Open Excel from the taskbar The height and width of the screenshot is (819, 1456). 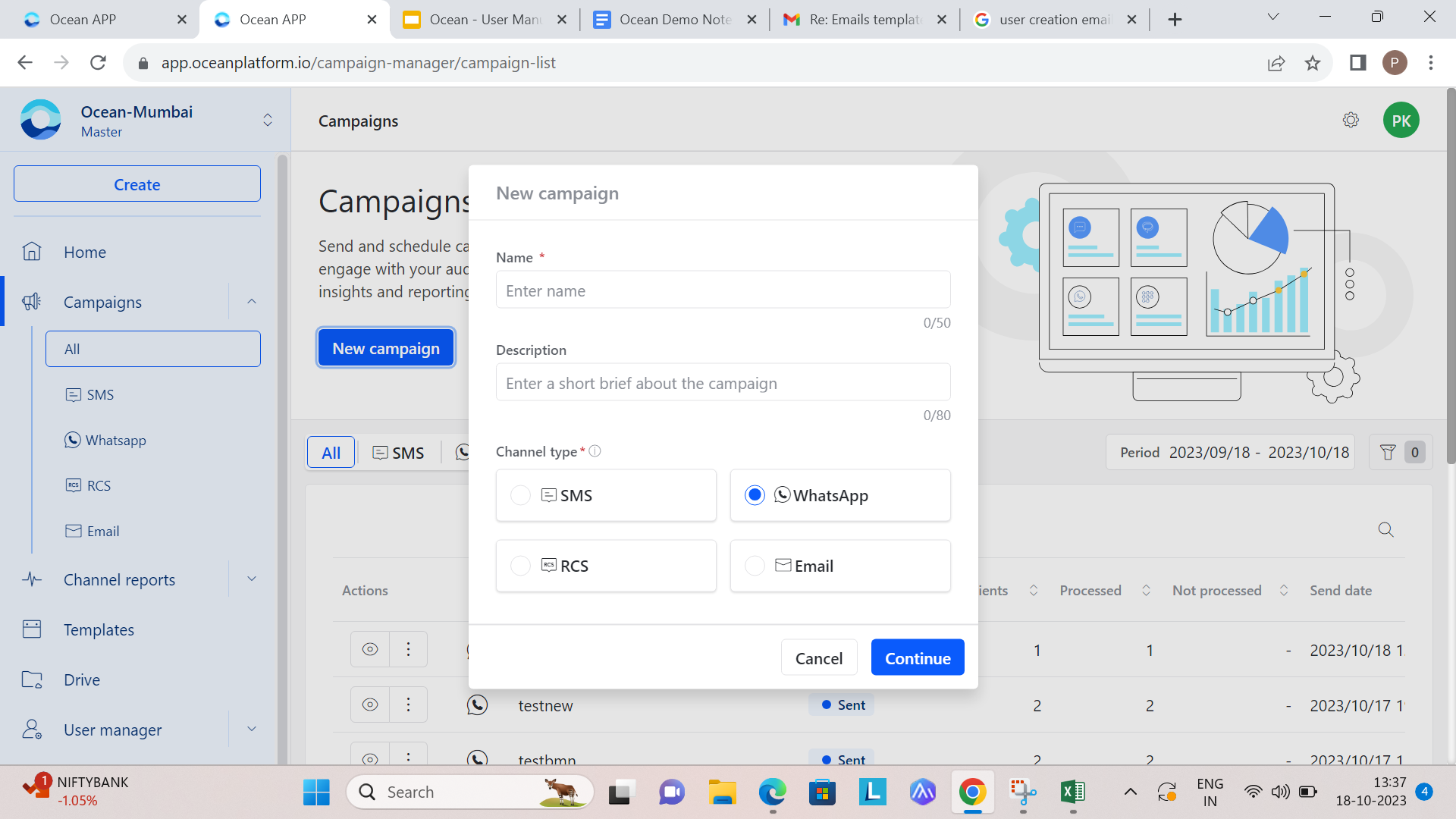pyautogui.click(x=1072, y=792)
